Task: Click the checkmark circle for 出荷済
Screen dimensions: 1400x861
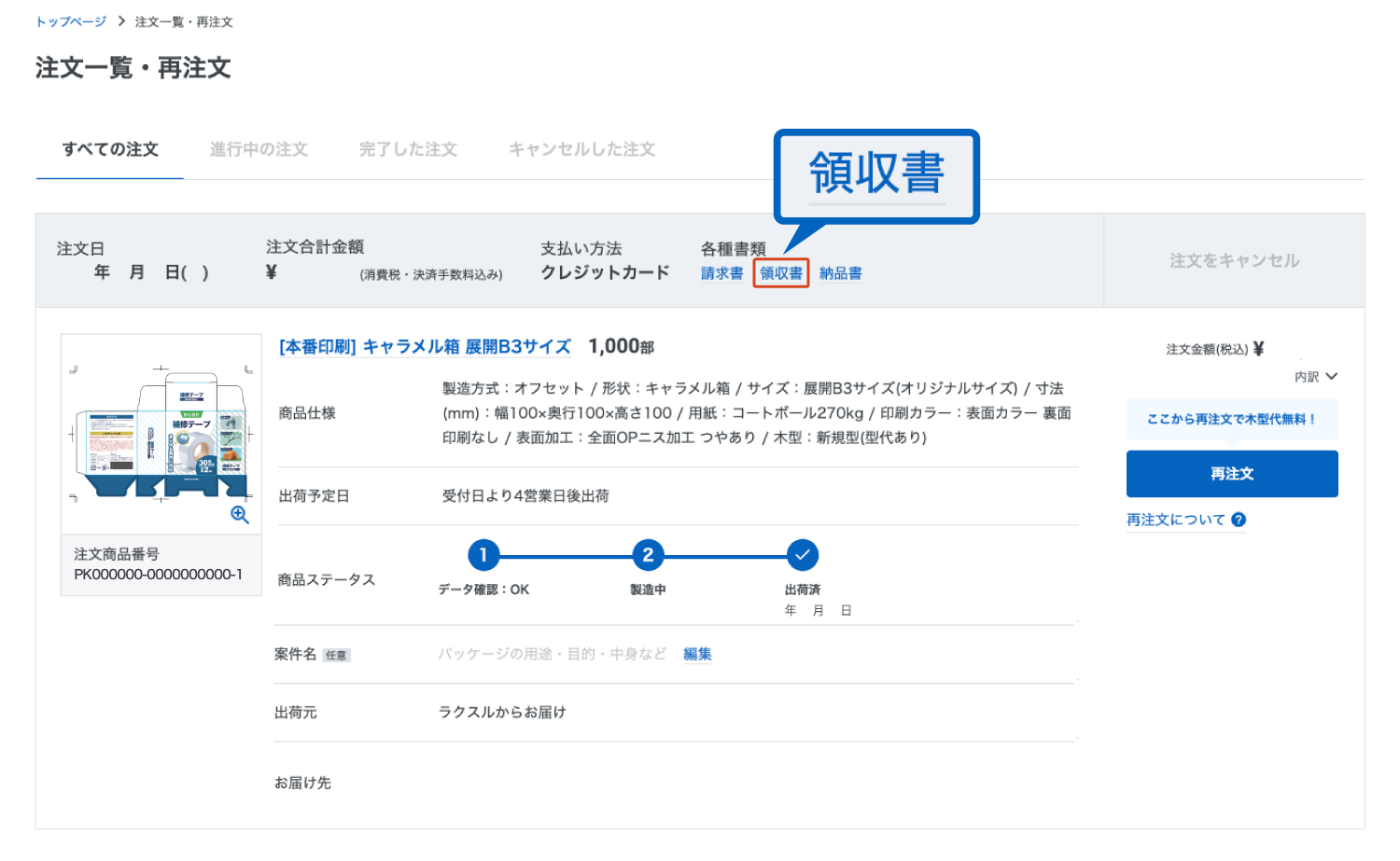Action: (x=803, y=555)
